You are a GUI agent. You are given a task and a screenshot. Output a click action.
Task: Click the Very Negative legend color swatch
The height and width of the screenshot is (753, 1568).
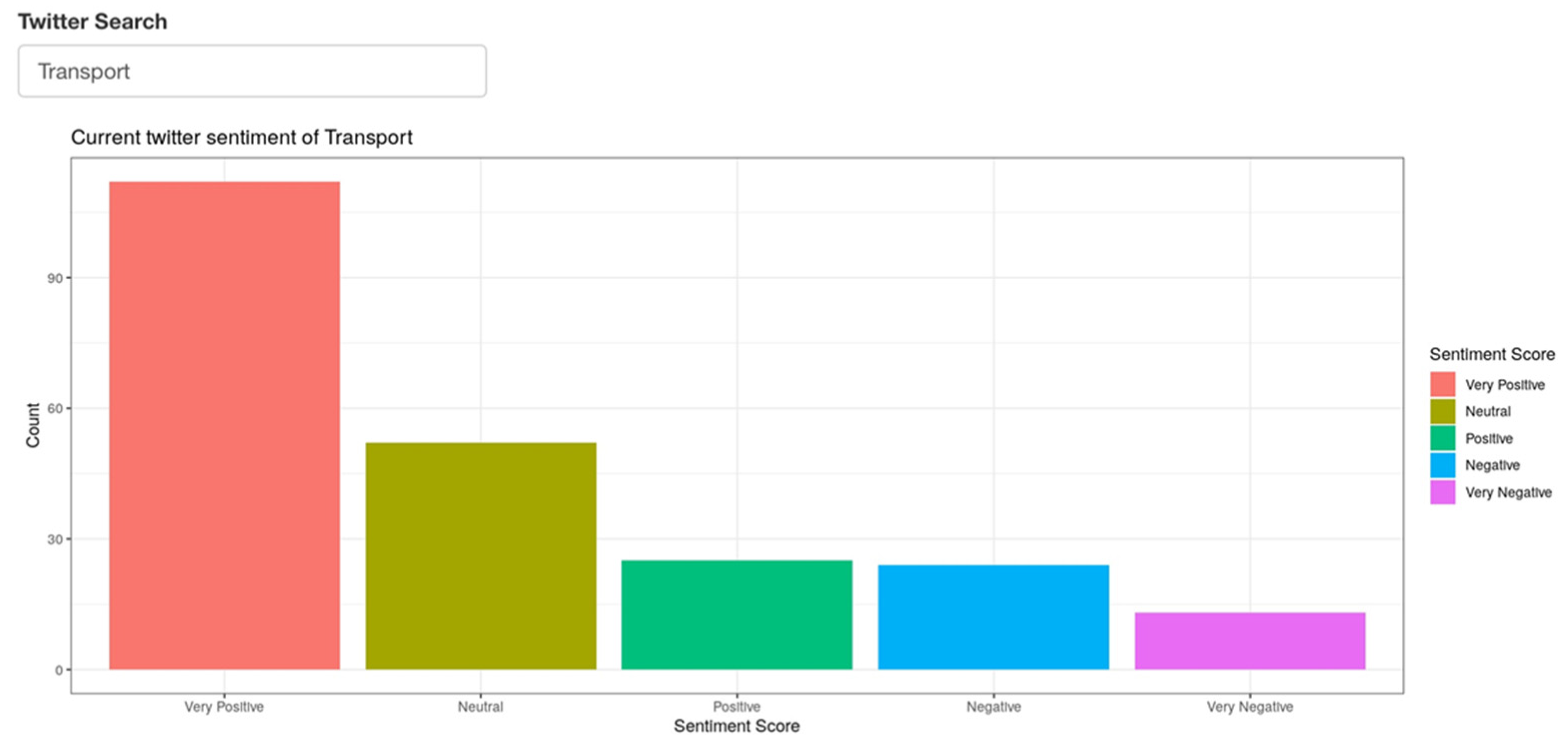tap(1442, 492)
